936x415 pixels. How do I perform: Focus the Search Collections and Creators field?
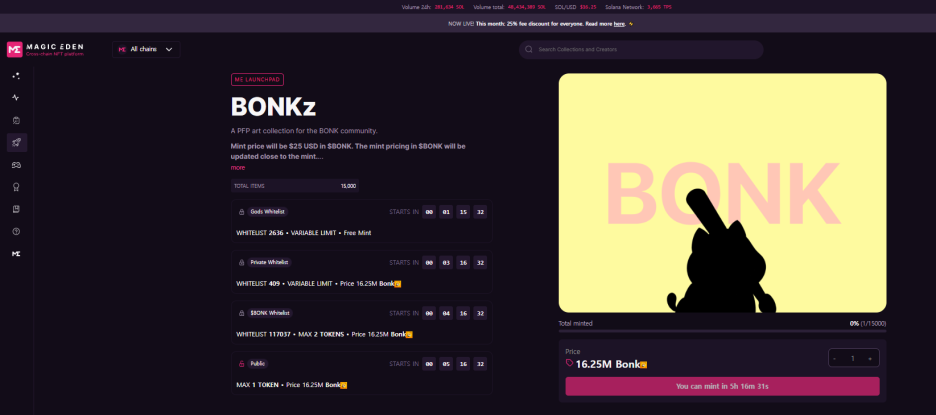pos(641,50)
